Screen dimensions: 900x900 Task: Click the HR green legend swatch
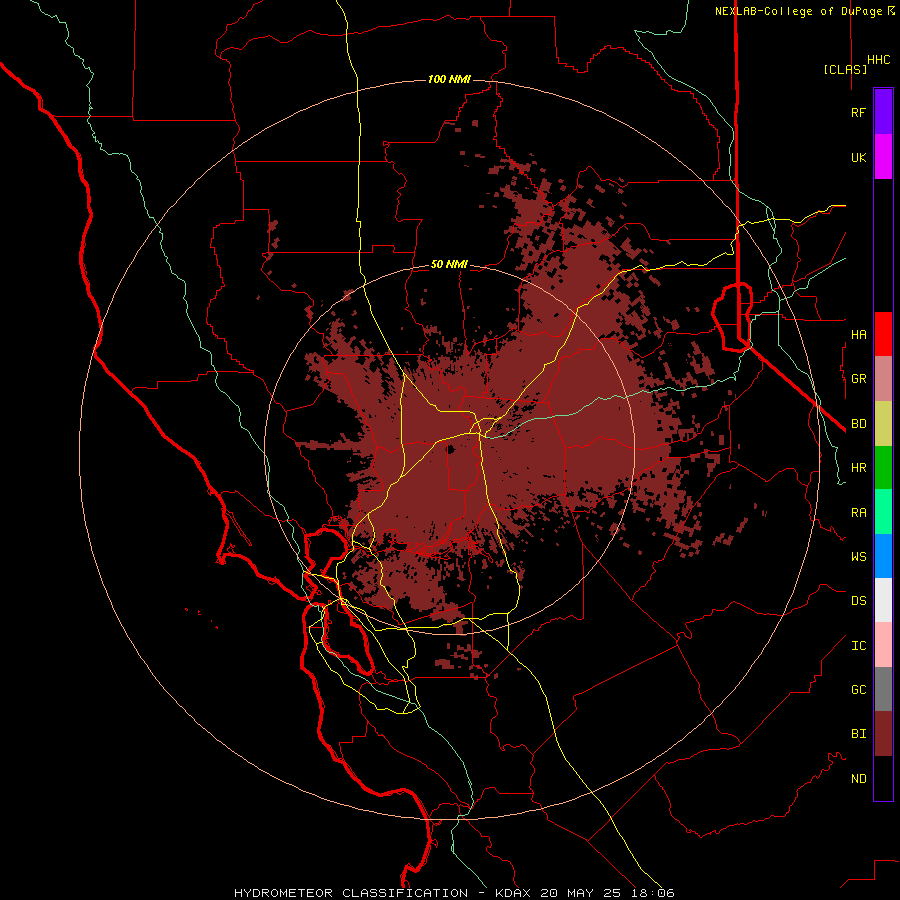(883, 467)
